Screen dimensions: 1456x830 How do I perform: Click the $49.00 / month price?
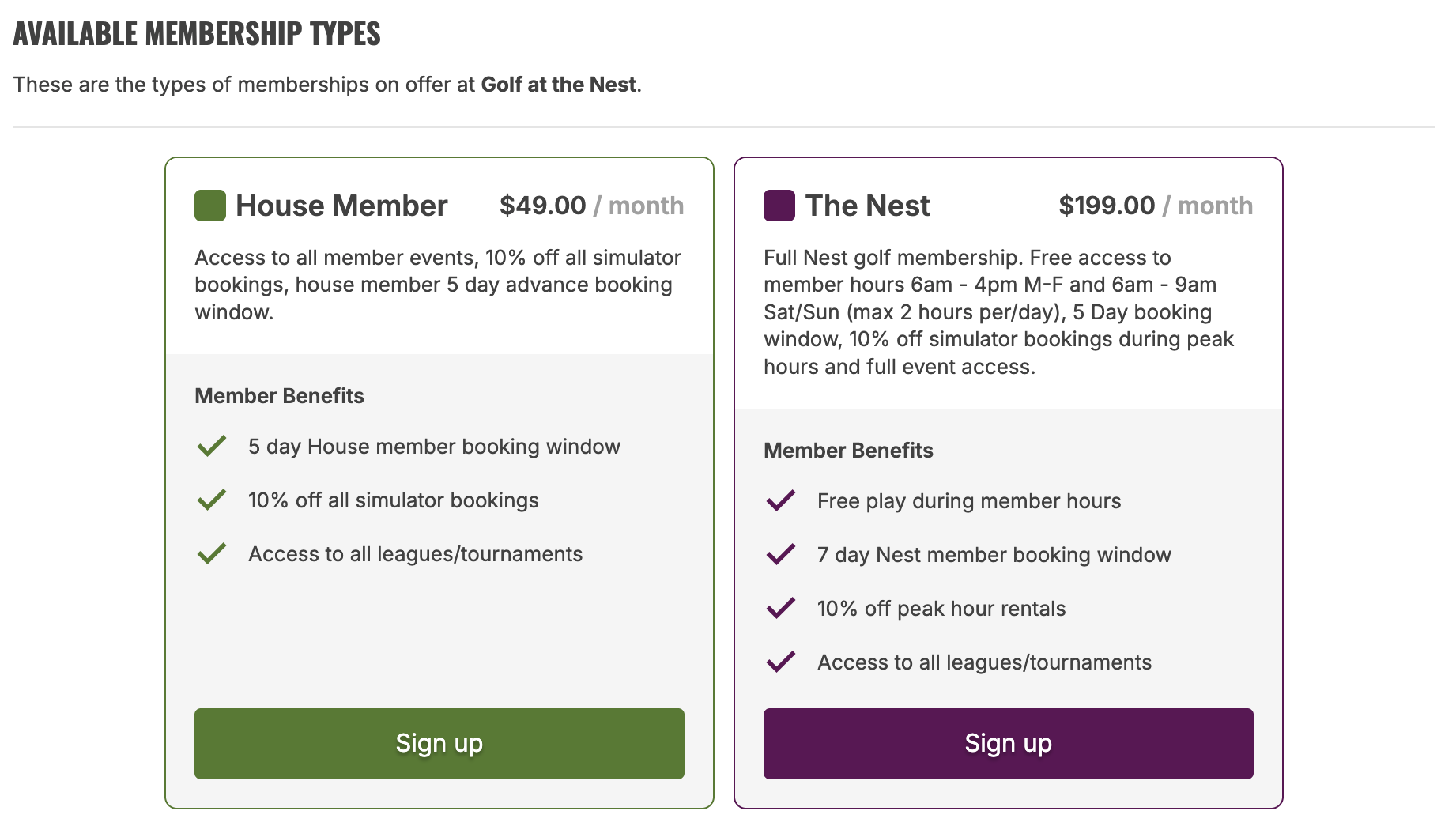click(x=591, y=206)
